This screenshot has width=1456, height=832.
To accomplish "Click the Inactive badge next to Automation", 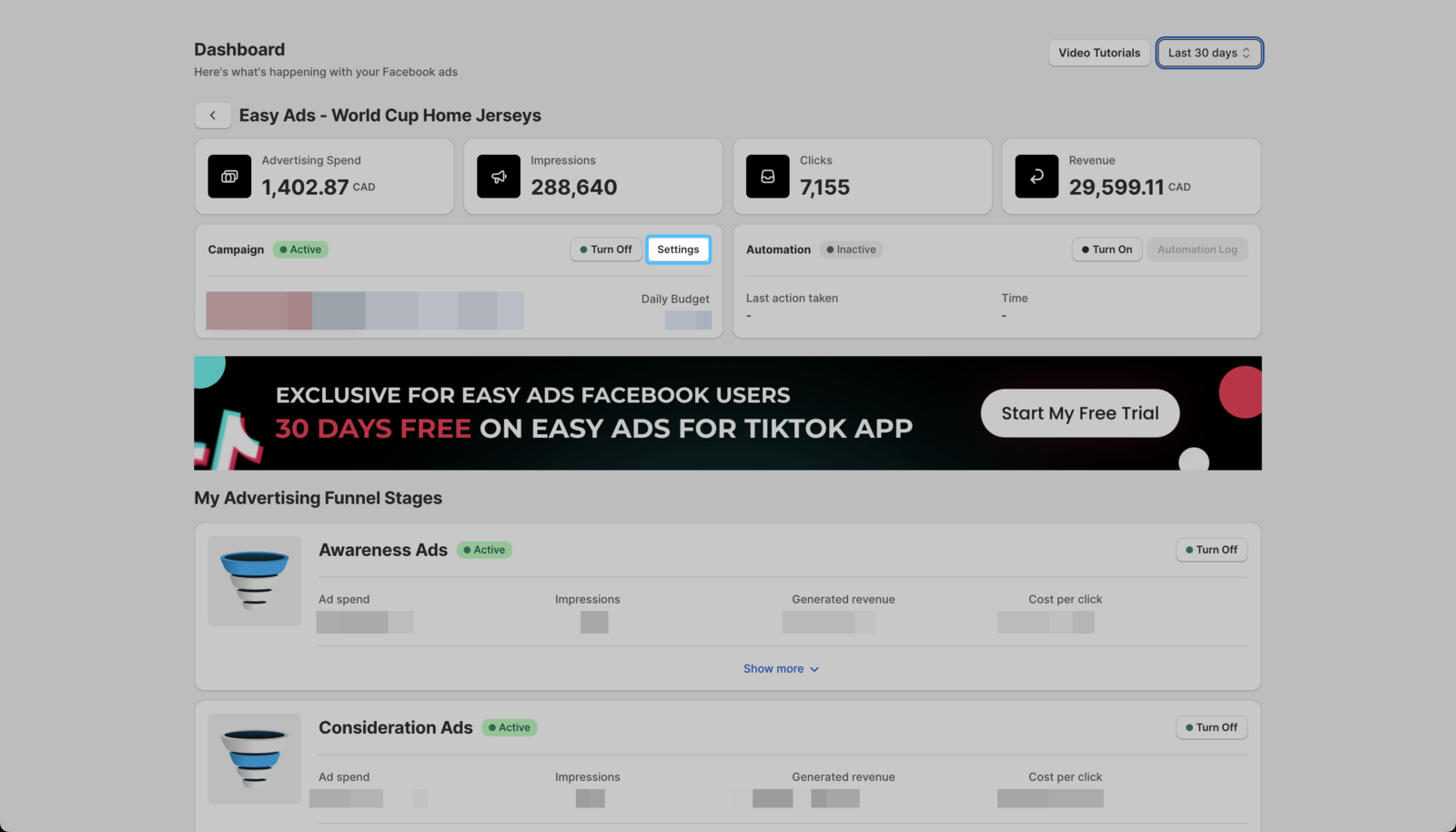I will 851,249.
